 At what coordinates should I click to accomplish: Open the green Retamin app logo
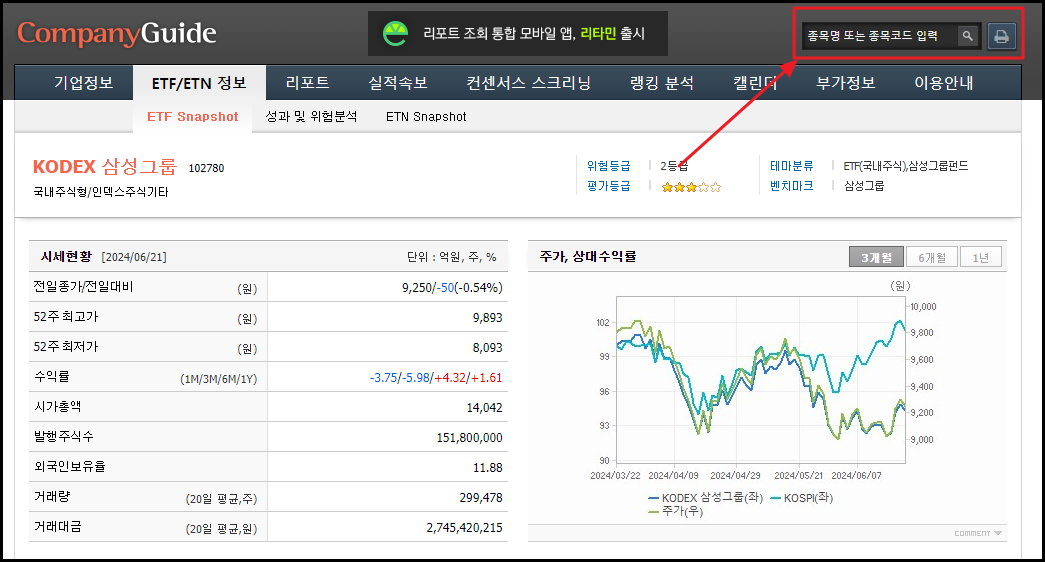click(x=395, y=33)
